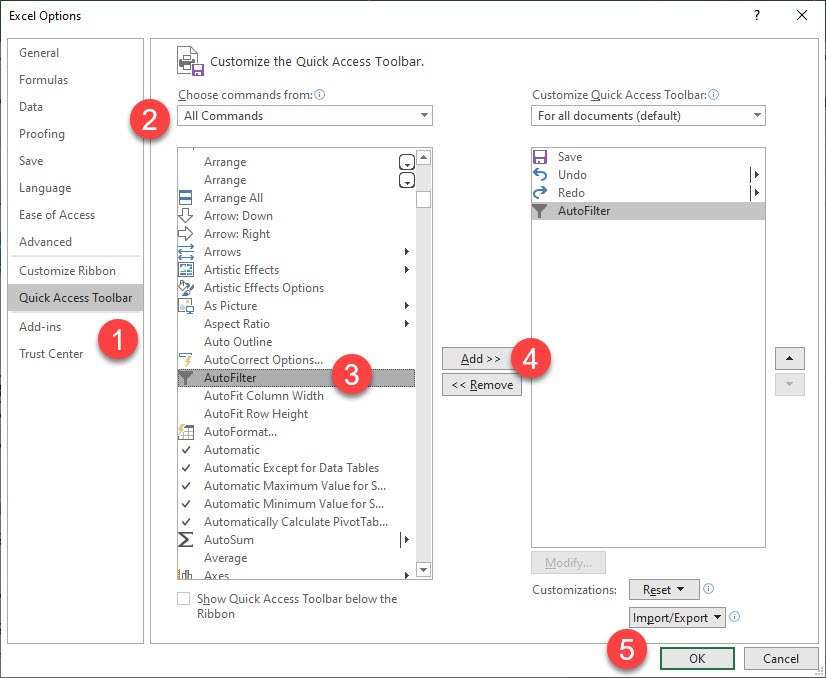Image resolution: width=826 pixels, height=678 pixels.
Task: Expand the AutoSum split arrow
Action: [406, 539]
